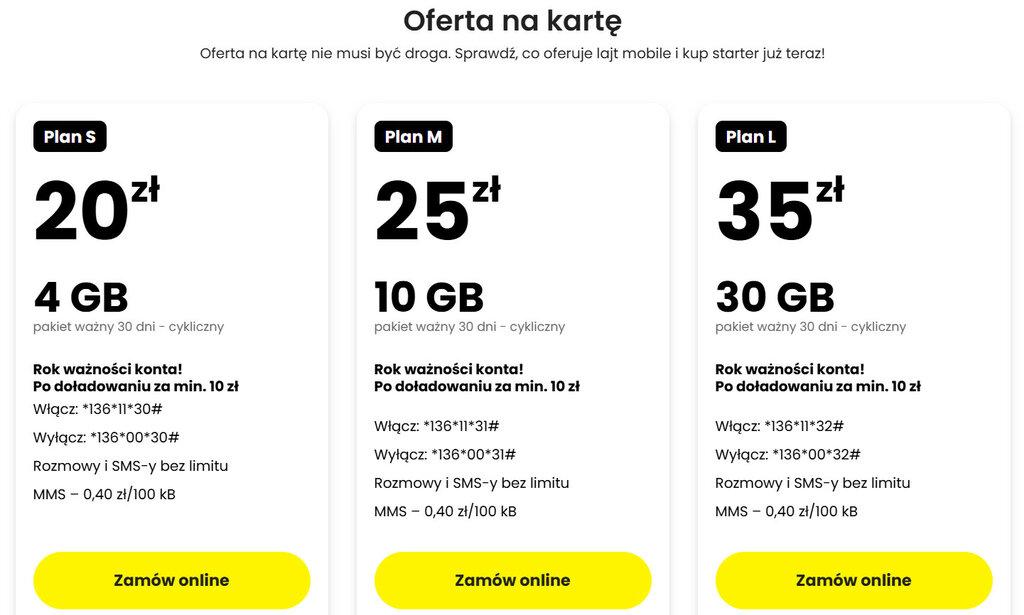Click deactivation code *136*00*30#
This screenshot has height=615, width=1024.
(x=134, y=438)
